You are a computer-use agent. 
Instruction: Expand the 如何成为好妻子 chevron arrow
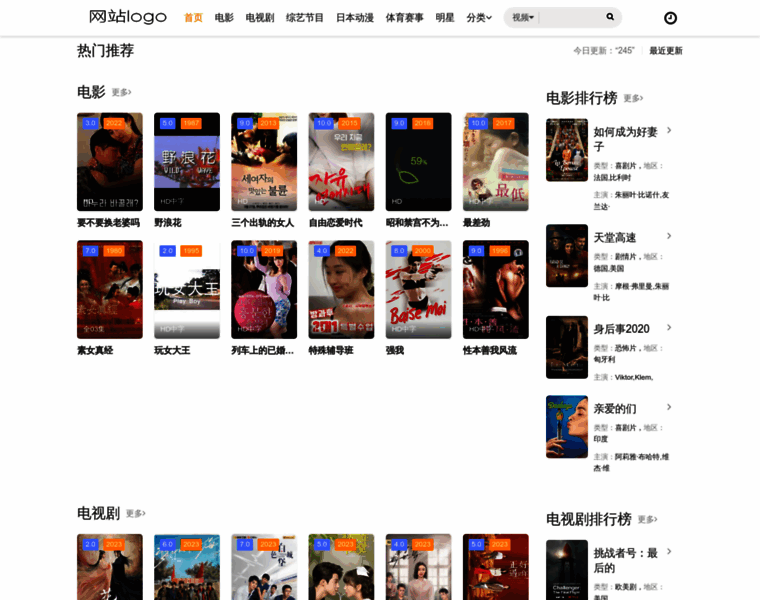point(669,130)
